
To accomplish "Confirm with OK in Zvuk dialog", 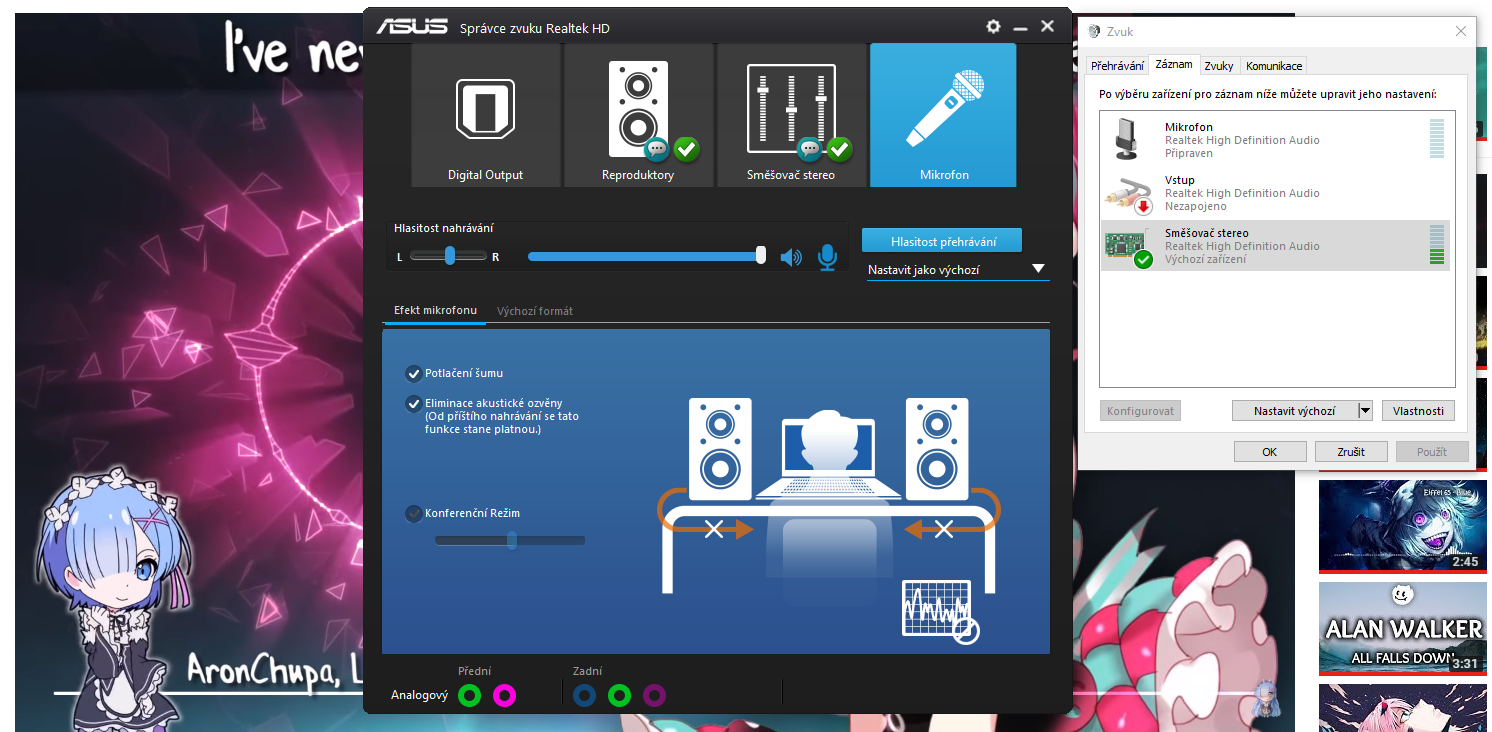I will tap(1270, 452).
